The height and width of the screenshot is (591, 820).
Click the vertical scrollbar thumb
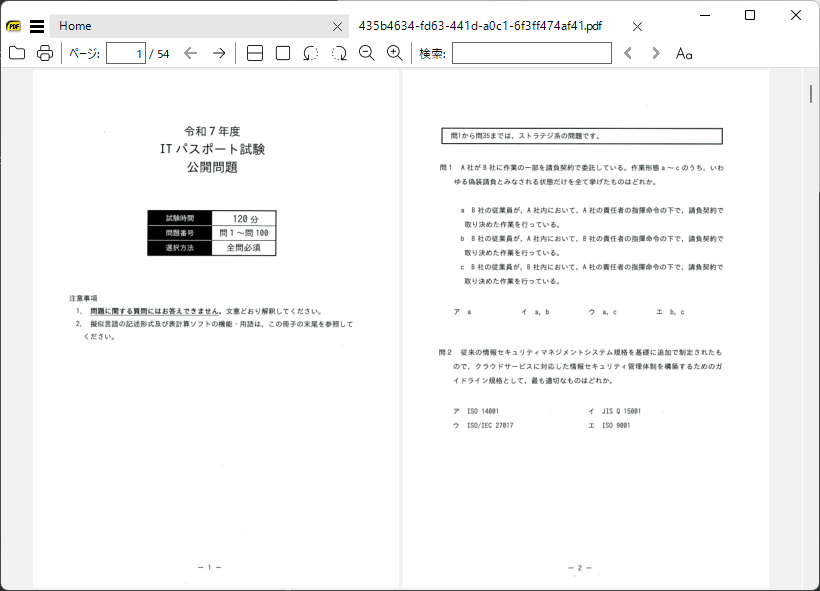pos(811,94)
